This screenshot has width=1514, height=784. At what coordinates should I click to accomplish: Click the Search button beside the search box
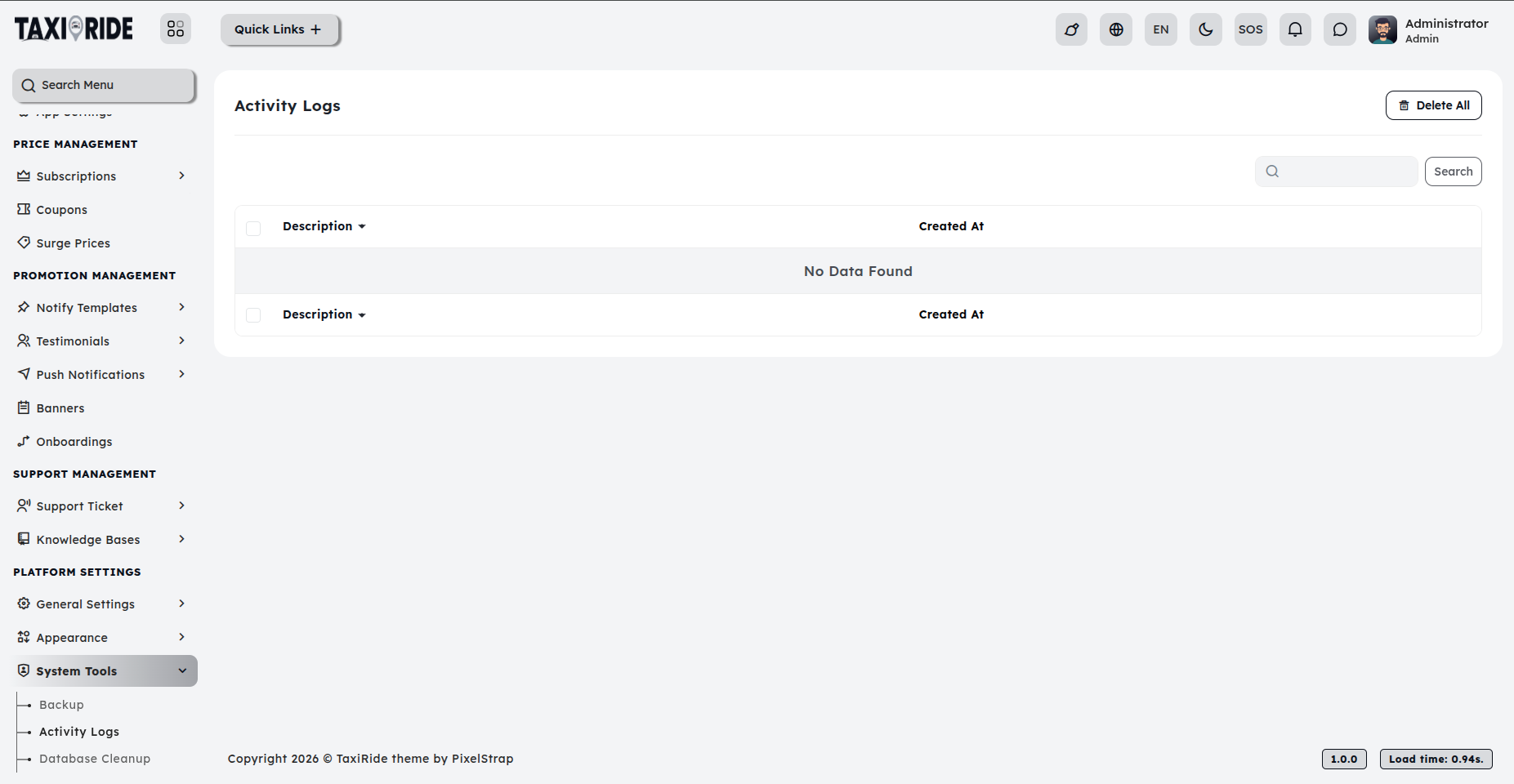point(1453,171)
